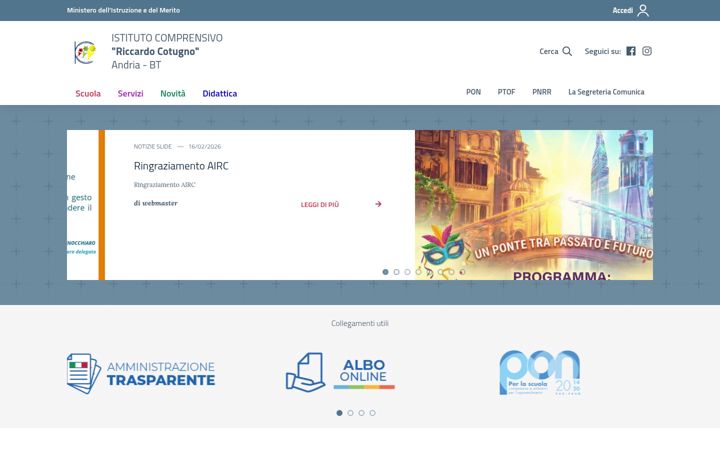Select the fourth news slider pagination dot

[x=418, y=272]
